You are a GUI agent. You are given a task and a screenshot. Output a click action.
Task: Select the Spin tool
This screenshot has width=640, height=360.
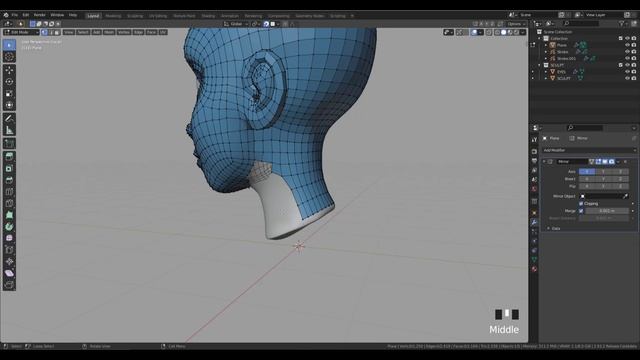pyautogui.click(x=9, y=227)
